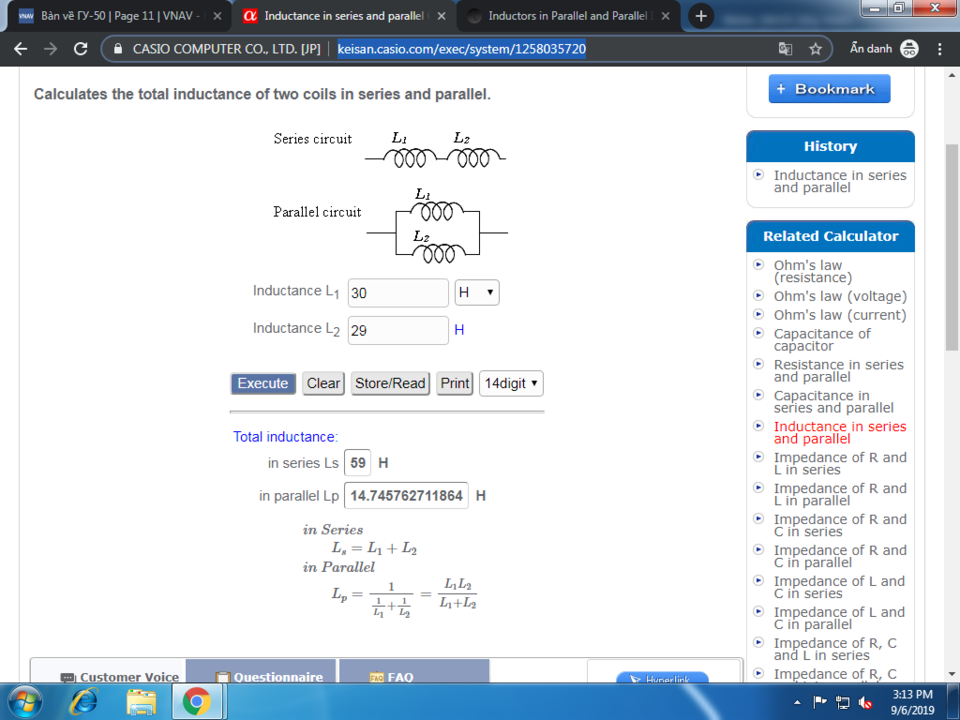Click the Inductance L2 input field
This screenshot has width=960, height=720.
click(398, 331)
